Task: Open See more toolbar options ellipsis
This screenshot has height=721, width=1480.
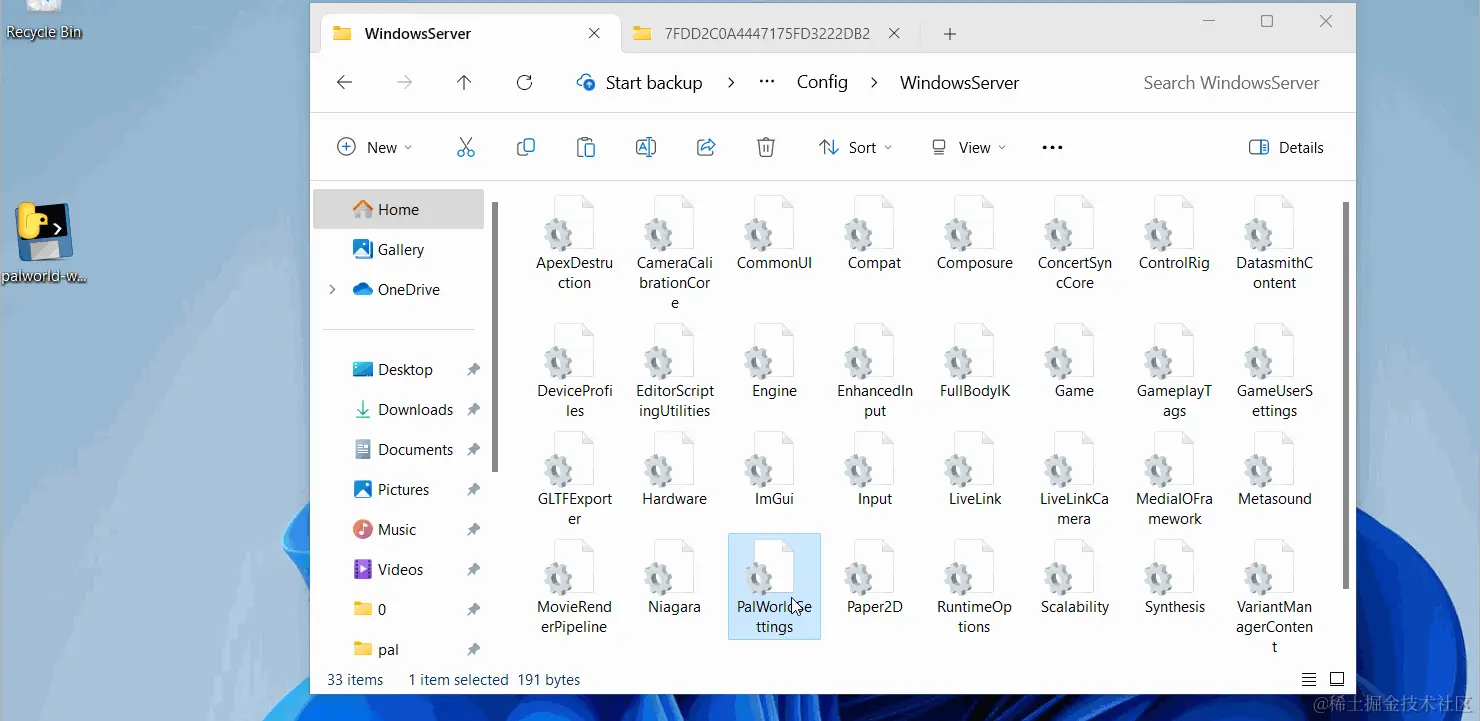Action: coord(1052,147)
